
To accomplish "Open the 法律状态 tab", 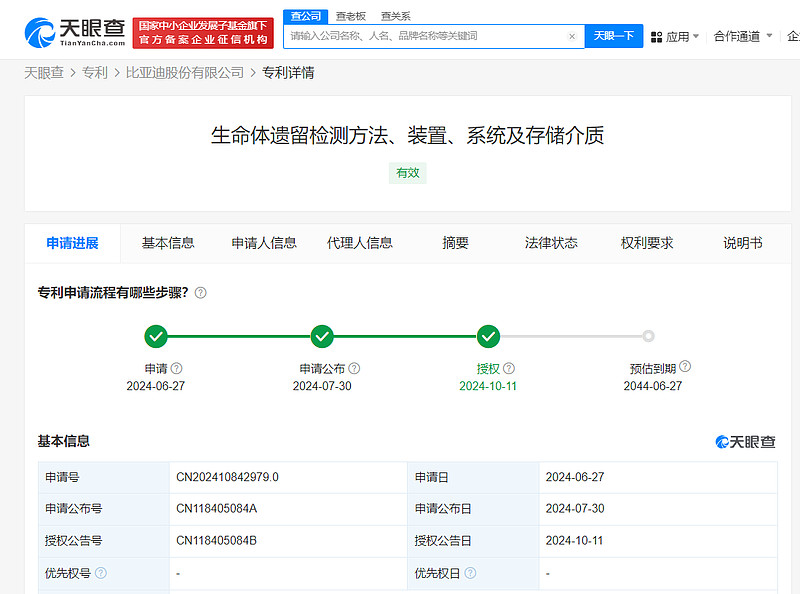I will click(x=551, y=243).
